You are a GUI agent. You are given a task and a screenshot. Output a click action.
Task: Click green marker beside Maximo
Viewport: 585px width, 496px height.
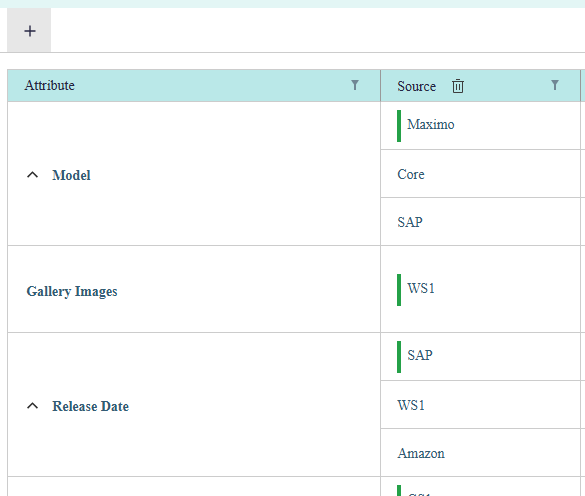pos(399,126)
